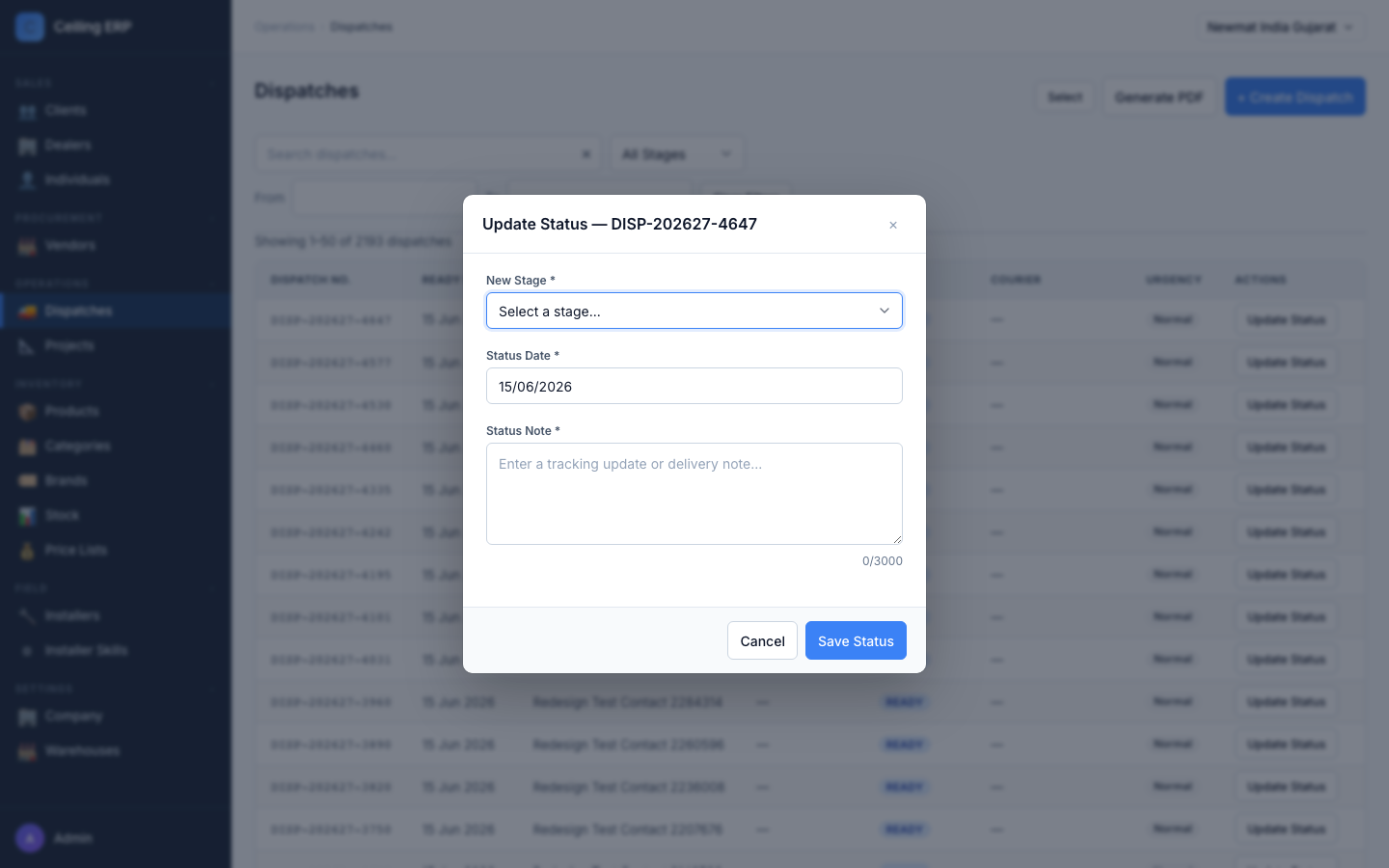Image resolution: width=1389 pixels, height=868 pixels.
Task: Click the Installers sidebar icon
Action: pyautogui.click(x=27, y=616)
